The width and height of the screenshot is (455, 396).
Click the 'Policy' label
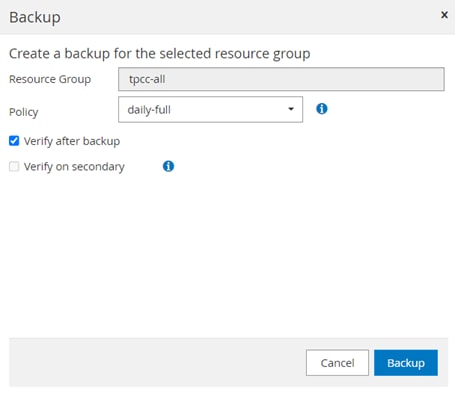[x=24, y=112]
